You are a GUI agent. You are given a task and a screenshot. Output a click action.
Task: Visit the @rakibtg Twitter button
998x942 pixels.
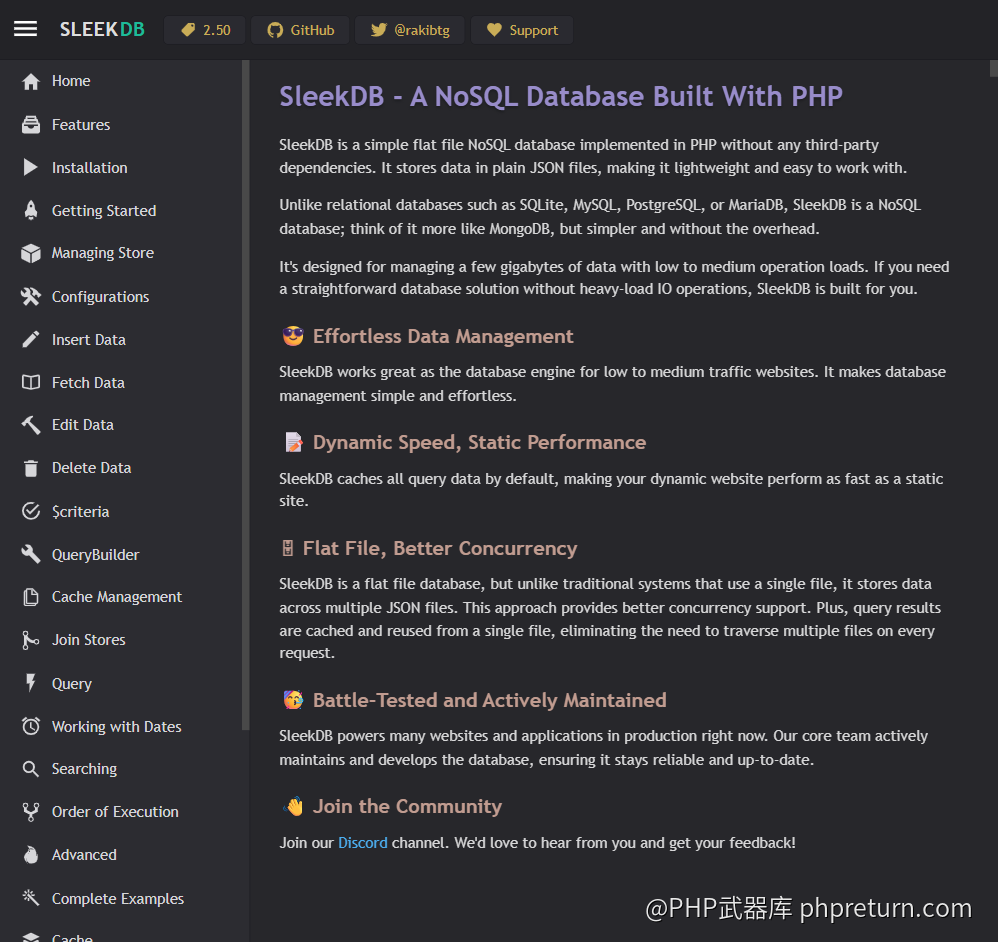pos(410,30)
